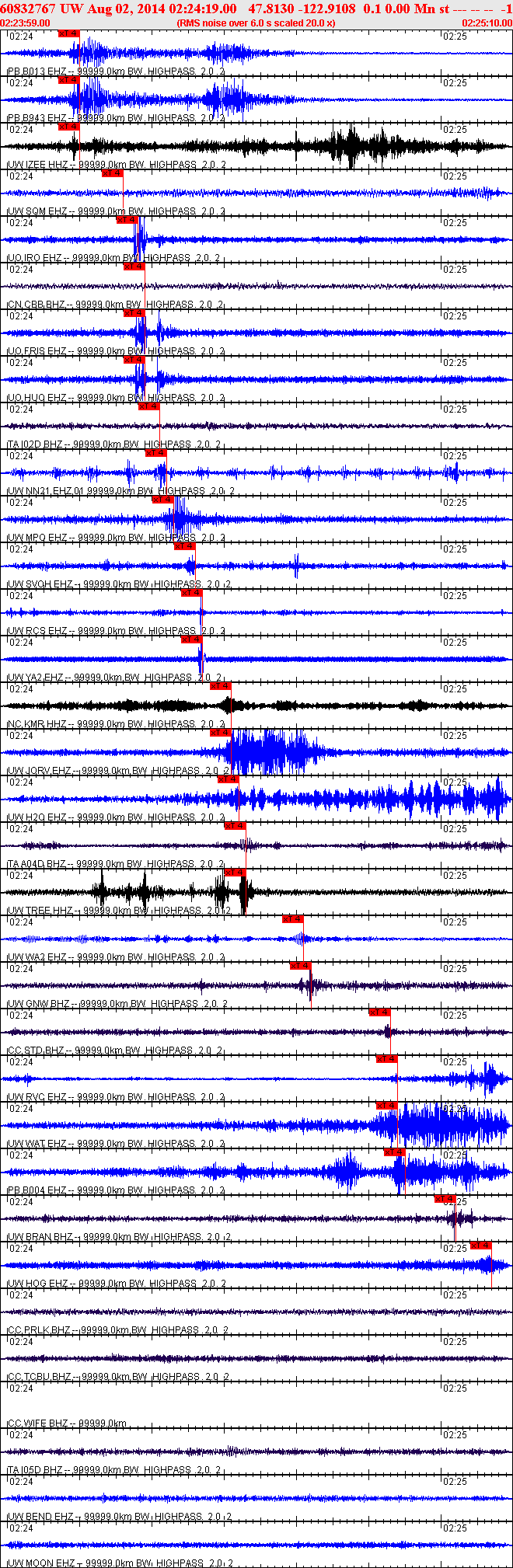Click the pick flag on UW SQM trace
Screen dimensions: 513x1568
coord(113,173)
